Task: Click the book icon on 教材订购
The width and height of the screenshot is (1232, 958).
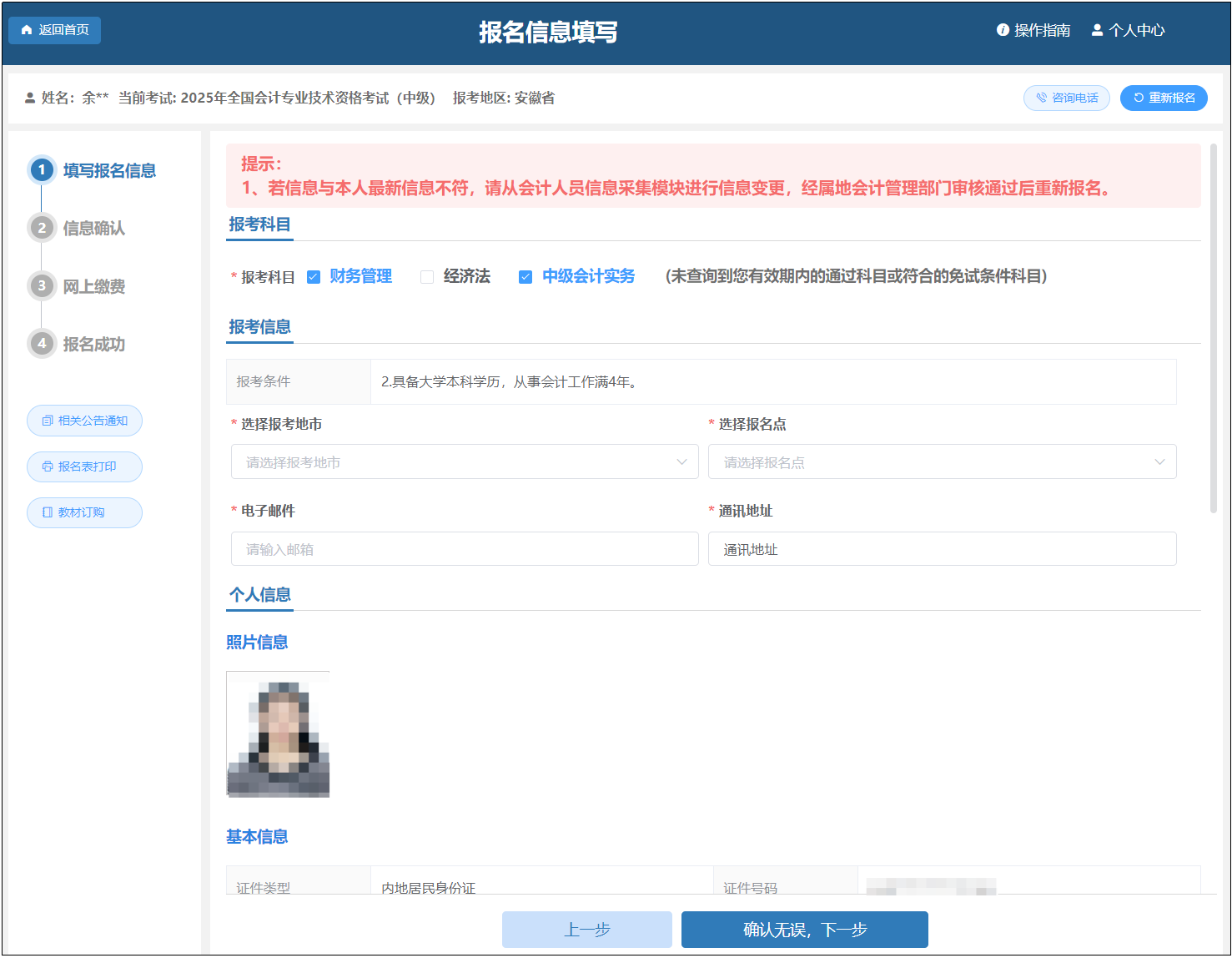Action: 48,512
